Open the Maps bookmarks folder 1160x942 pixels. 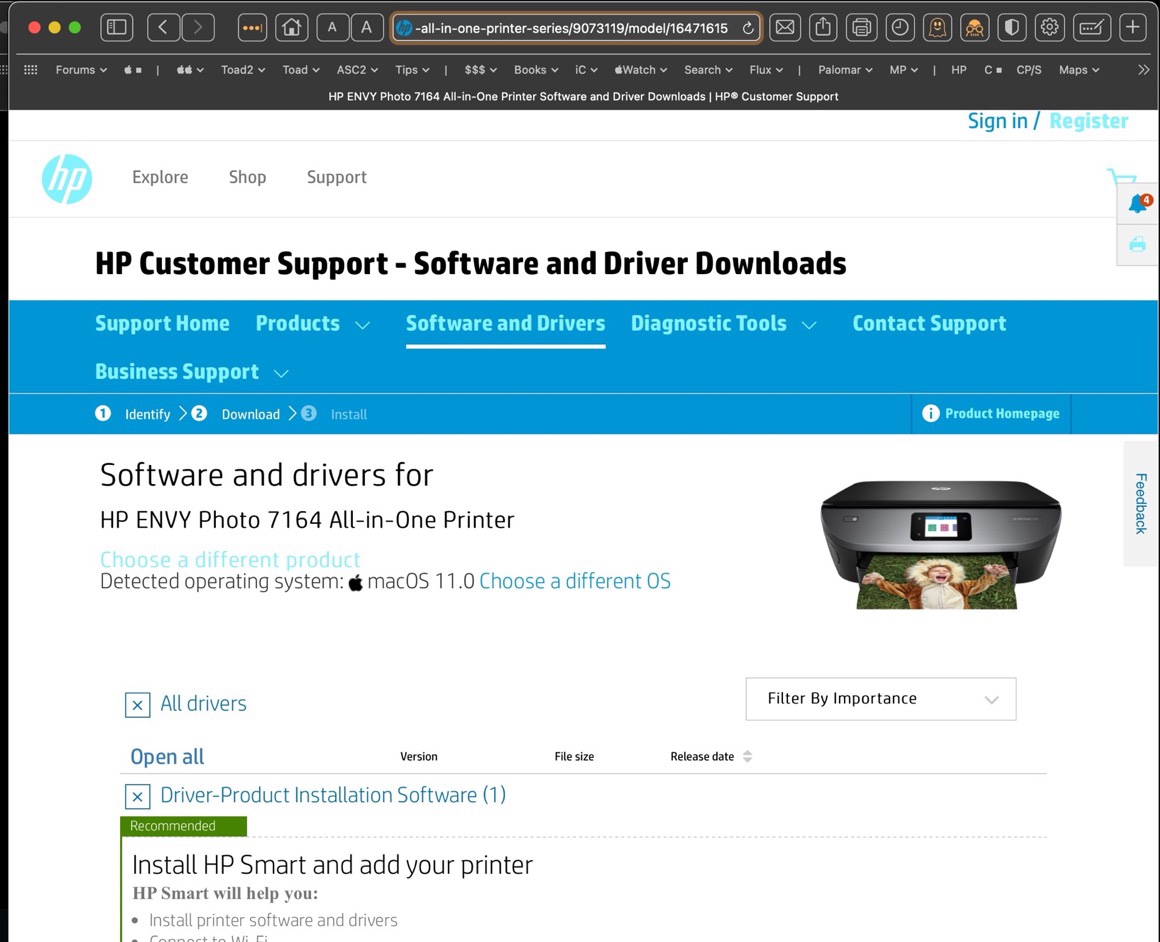coord(1079,70)
